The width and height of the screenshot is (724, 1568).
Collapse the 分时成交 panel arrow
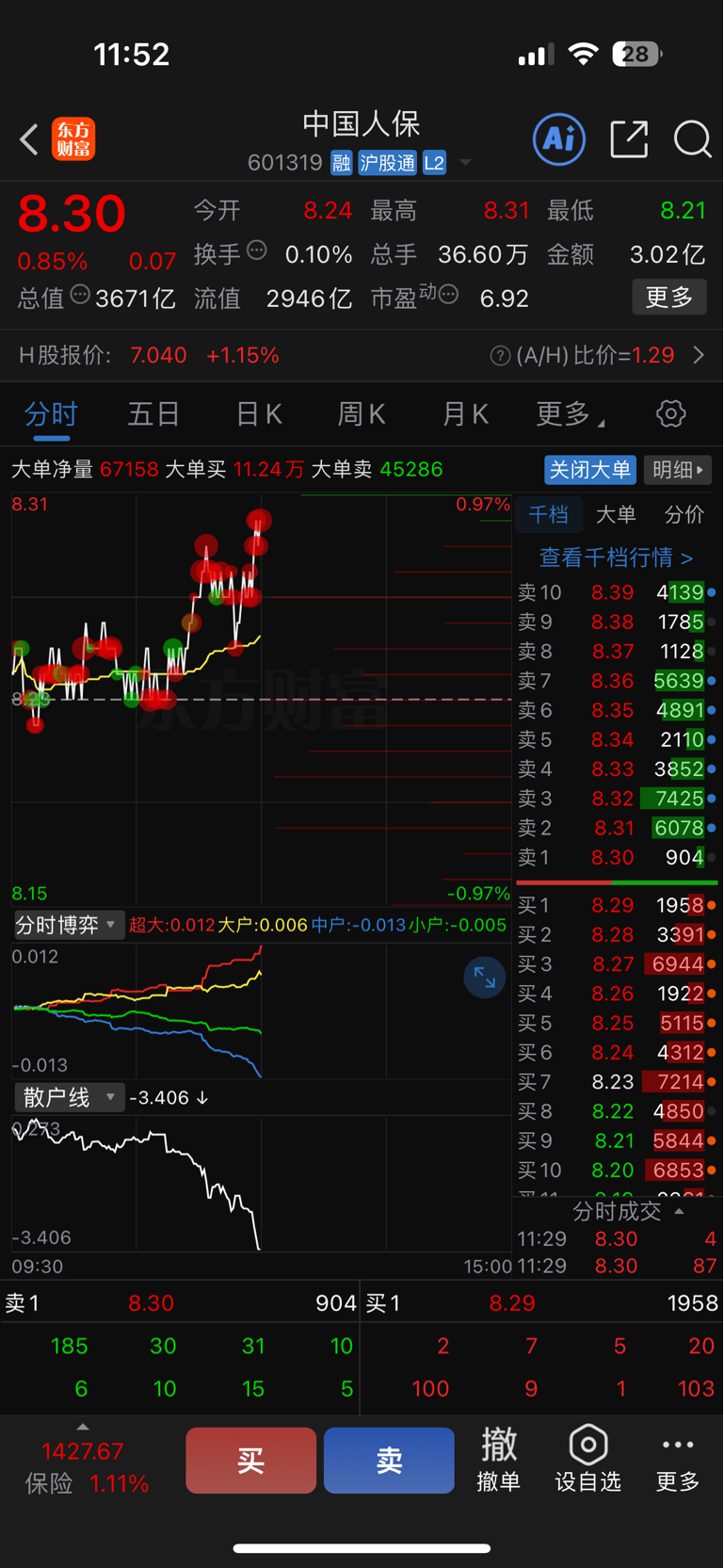click(679, 1211)
